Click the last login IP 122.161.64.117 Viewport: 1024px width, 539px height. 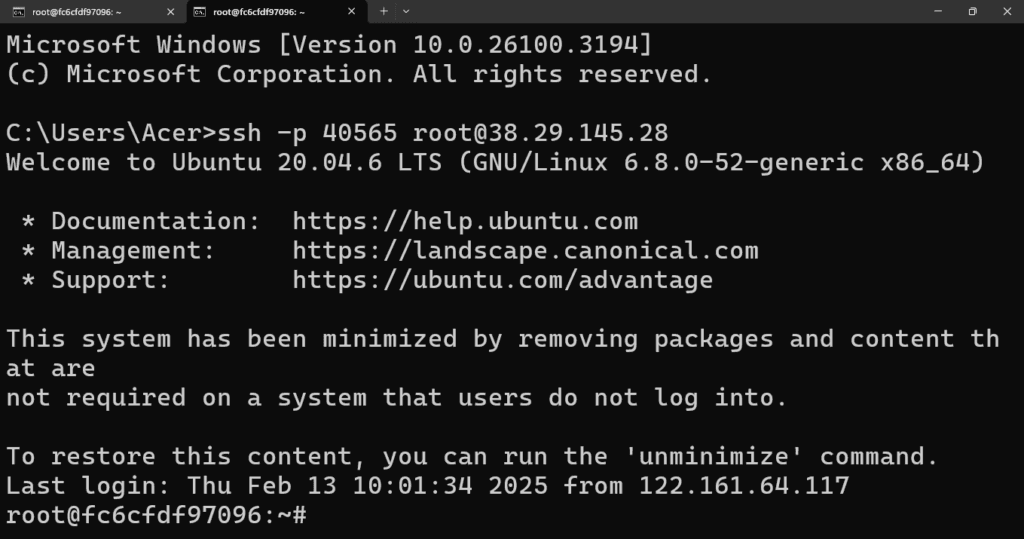click(744, 485)
